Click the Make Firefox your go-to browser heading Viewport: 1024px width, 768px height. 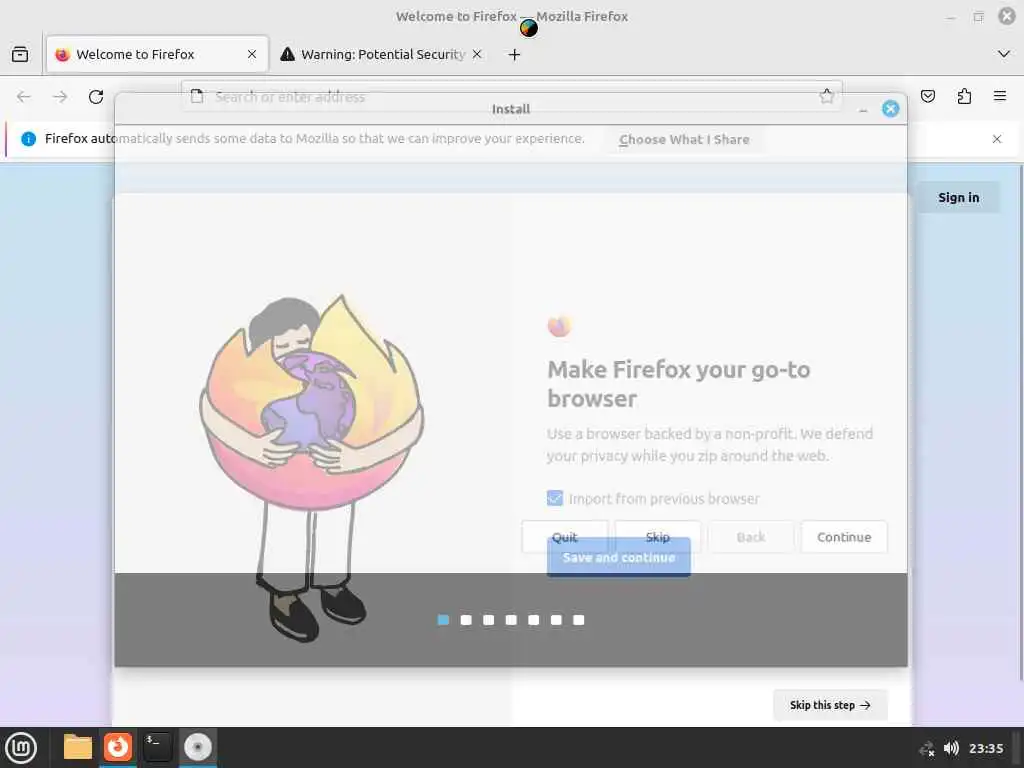(x=679, y=384)
